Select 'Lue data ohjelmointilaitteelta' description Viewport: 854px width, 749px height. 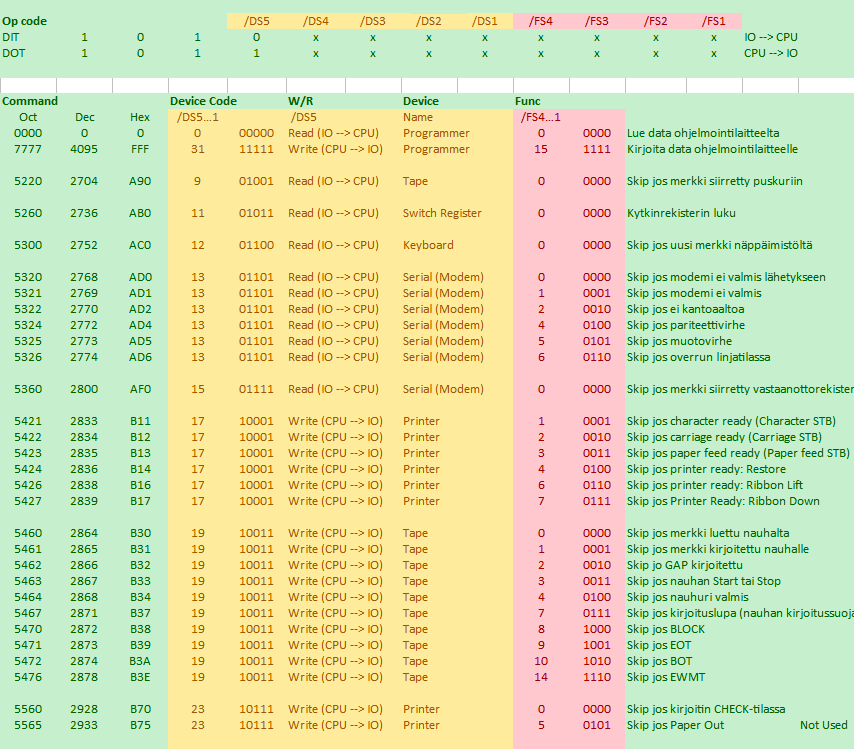click(x=703, y=133)
